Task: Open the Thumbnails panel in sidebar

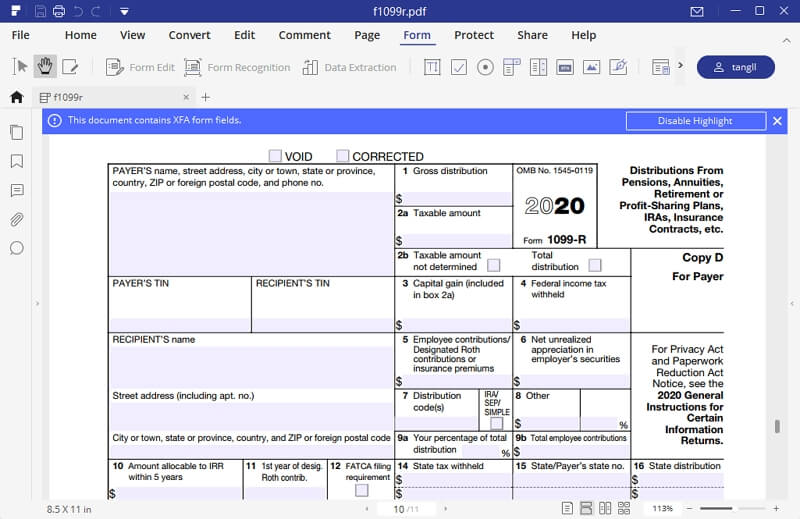Action: [x=16, y=132]
